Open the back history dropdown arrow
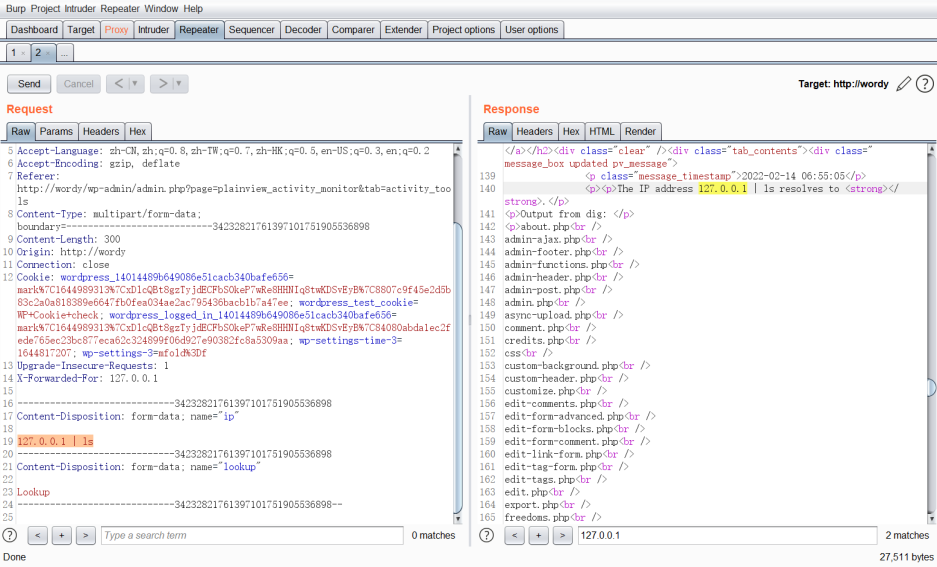The width and height of the screenshot is (937, 567). [135, 84]
